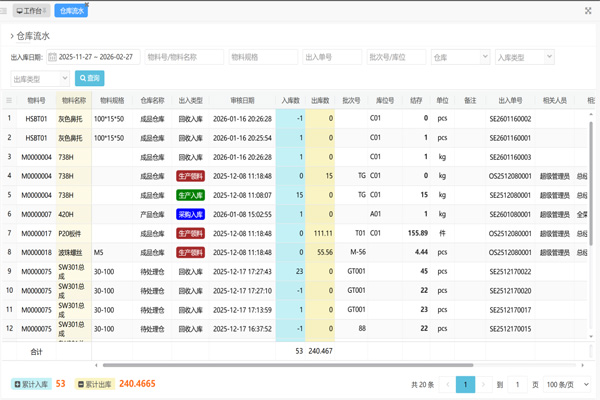Click the 合计 total row label

[x=36, y=351]
